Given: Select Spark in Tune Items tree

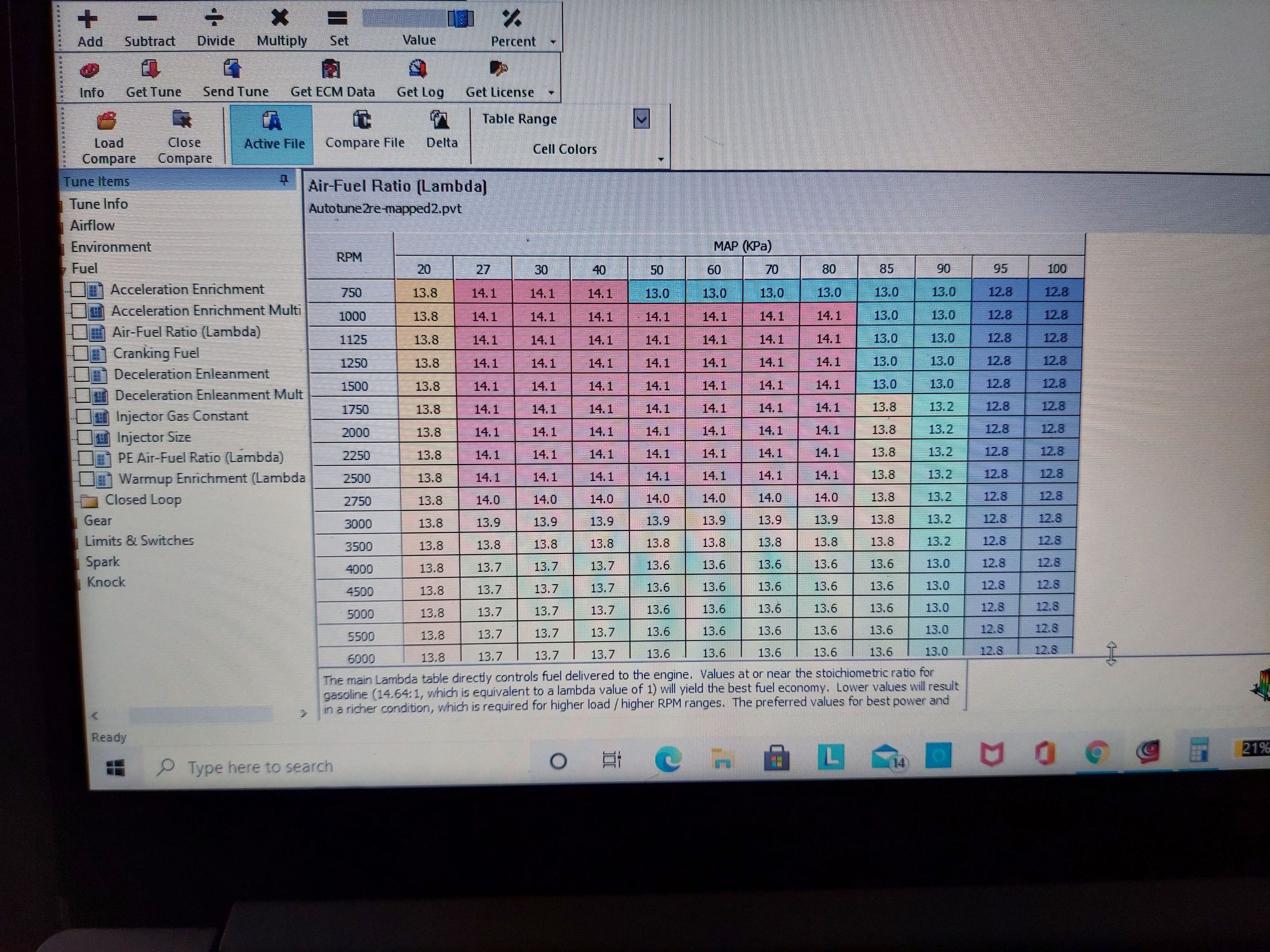Looking at the screenshot, I should [103, 562].
